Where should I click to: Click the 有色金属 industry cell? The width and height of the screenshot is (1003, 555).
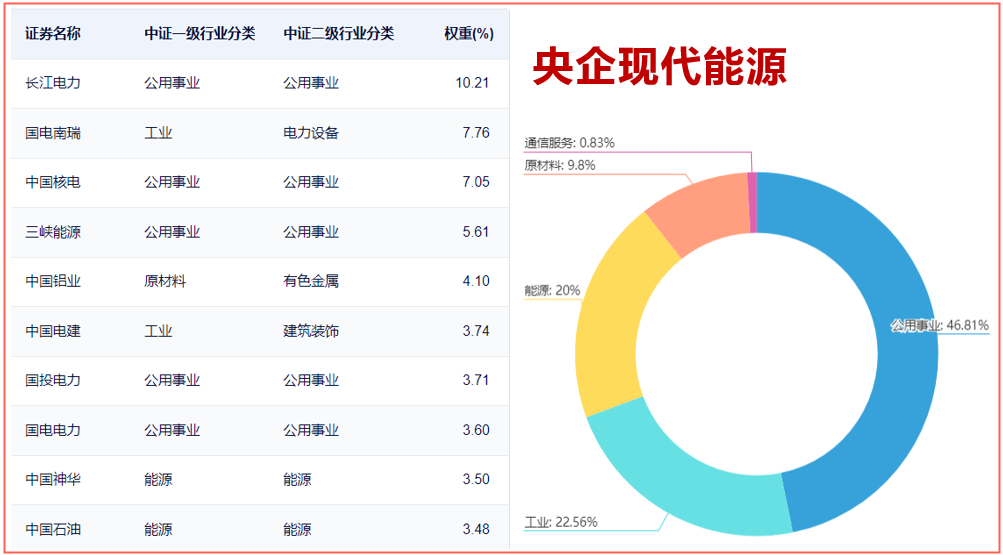pos(311,281)
